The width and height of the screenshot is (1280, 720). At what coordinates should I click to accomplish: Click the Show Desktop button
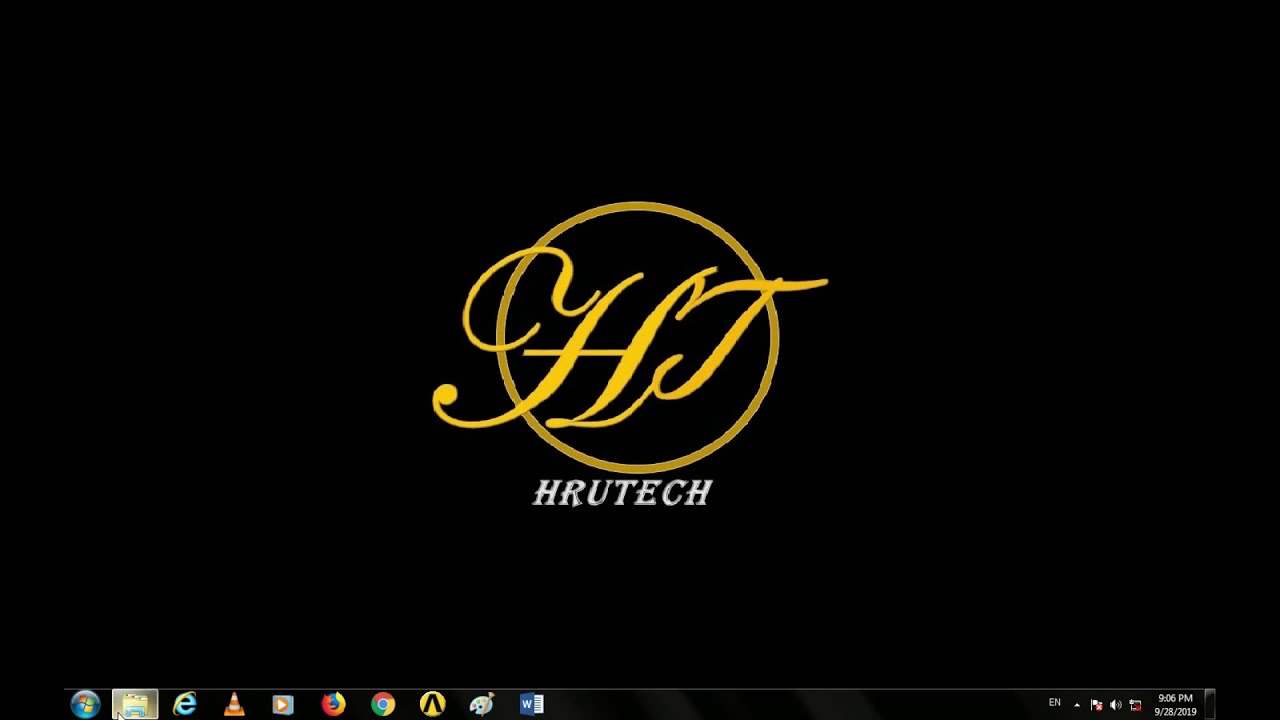tap(1209, 705)
